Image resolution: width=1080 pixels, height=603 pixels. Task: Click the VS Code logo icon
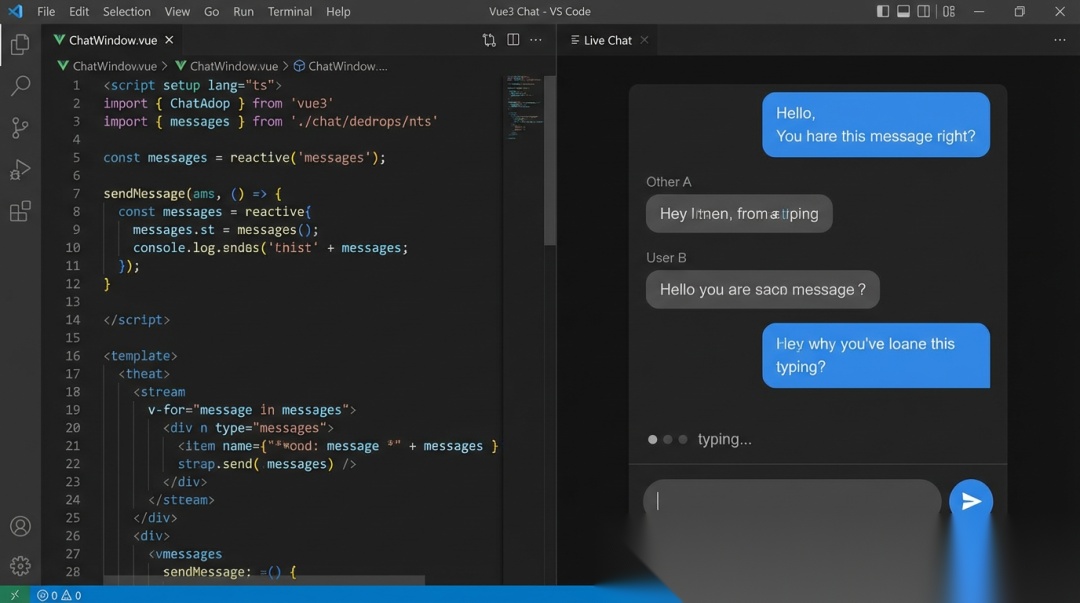[x=14, y=11]
